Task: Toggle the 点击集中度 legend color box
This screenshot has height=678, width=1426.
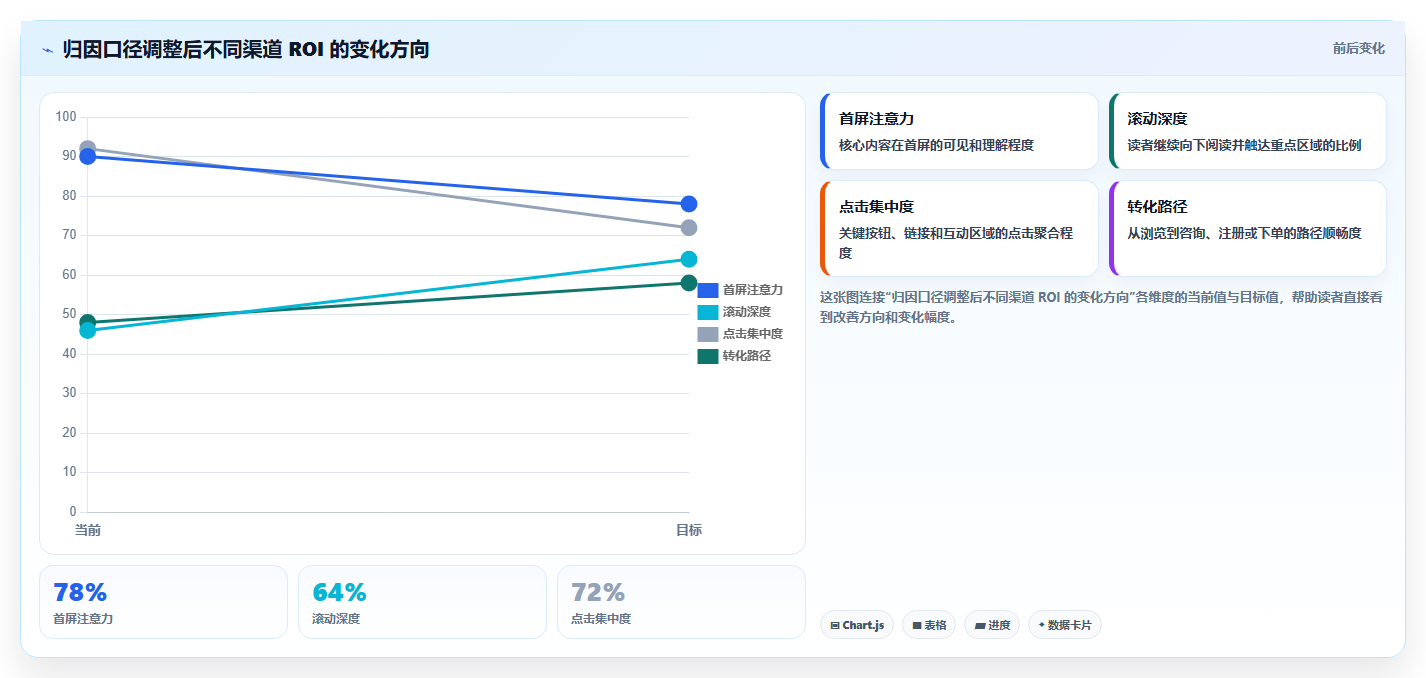Action: point(708,334)
